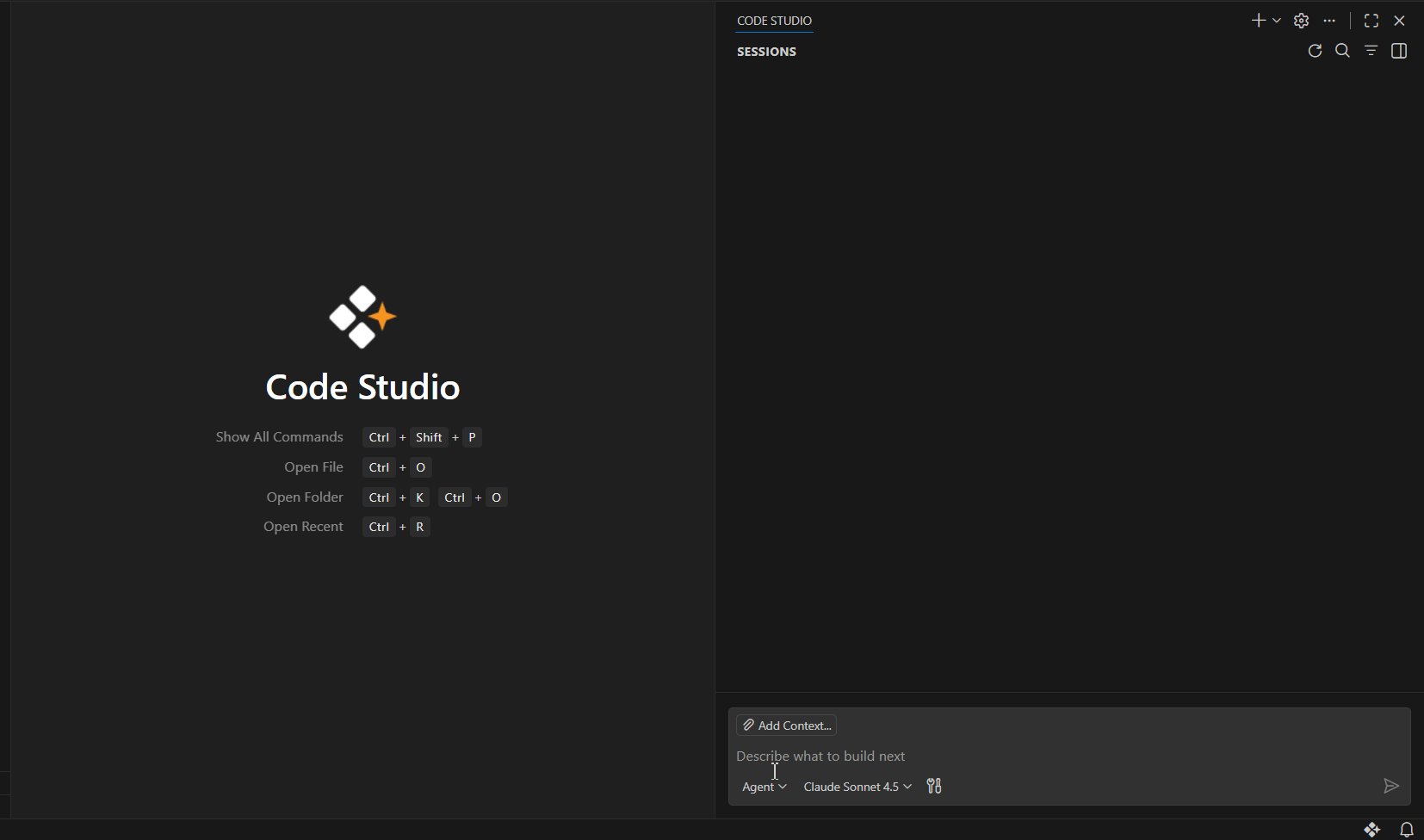Toggle the sessions sidebar layout
The height and width of the screenshot is (840, 1424).
(1400, 51)
